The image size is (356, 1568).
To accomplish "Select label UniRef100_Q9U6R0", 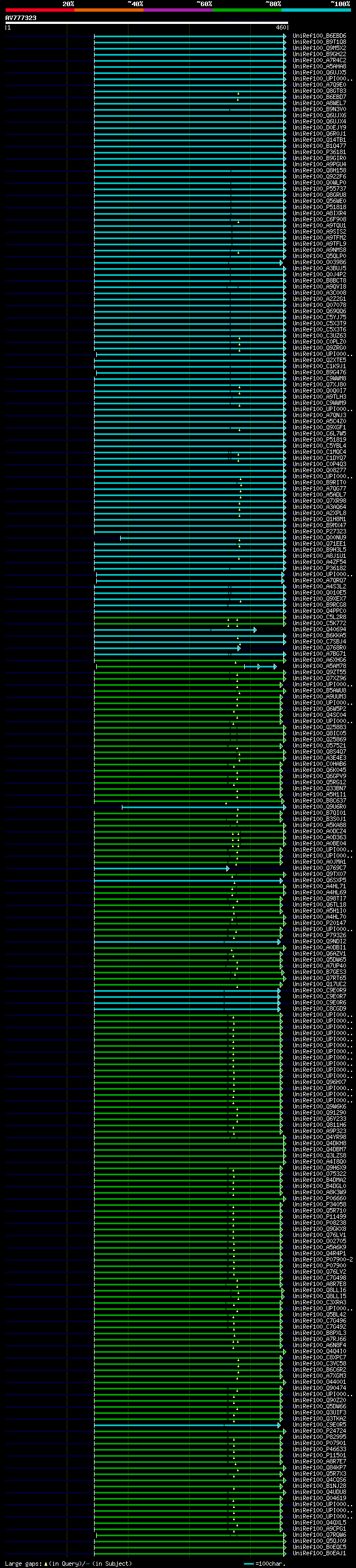I will 319,807.
